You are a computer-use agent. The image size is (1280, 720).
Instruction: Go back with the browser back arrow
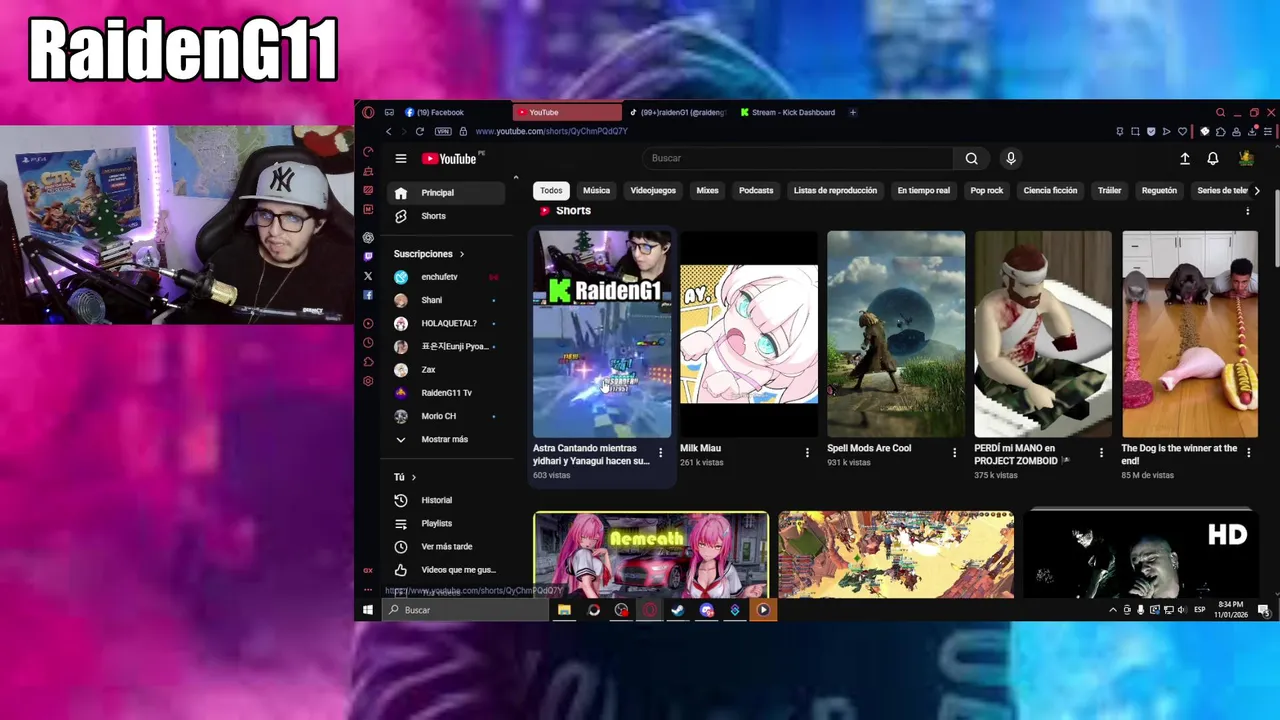pyautogui.click(x=389, y=131)
